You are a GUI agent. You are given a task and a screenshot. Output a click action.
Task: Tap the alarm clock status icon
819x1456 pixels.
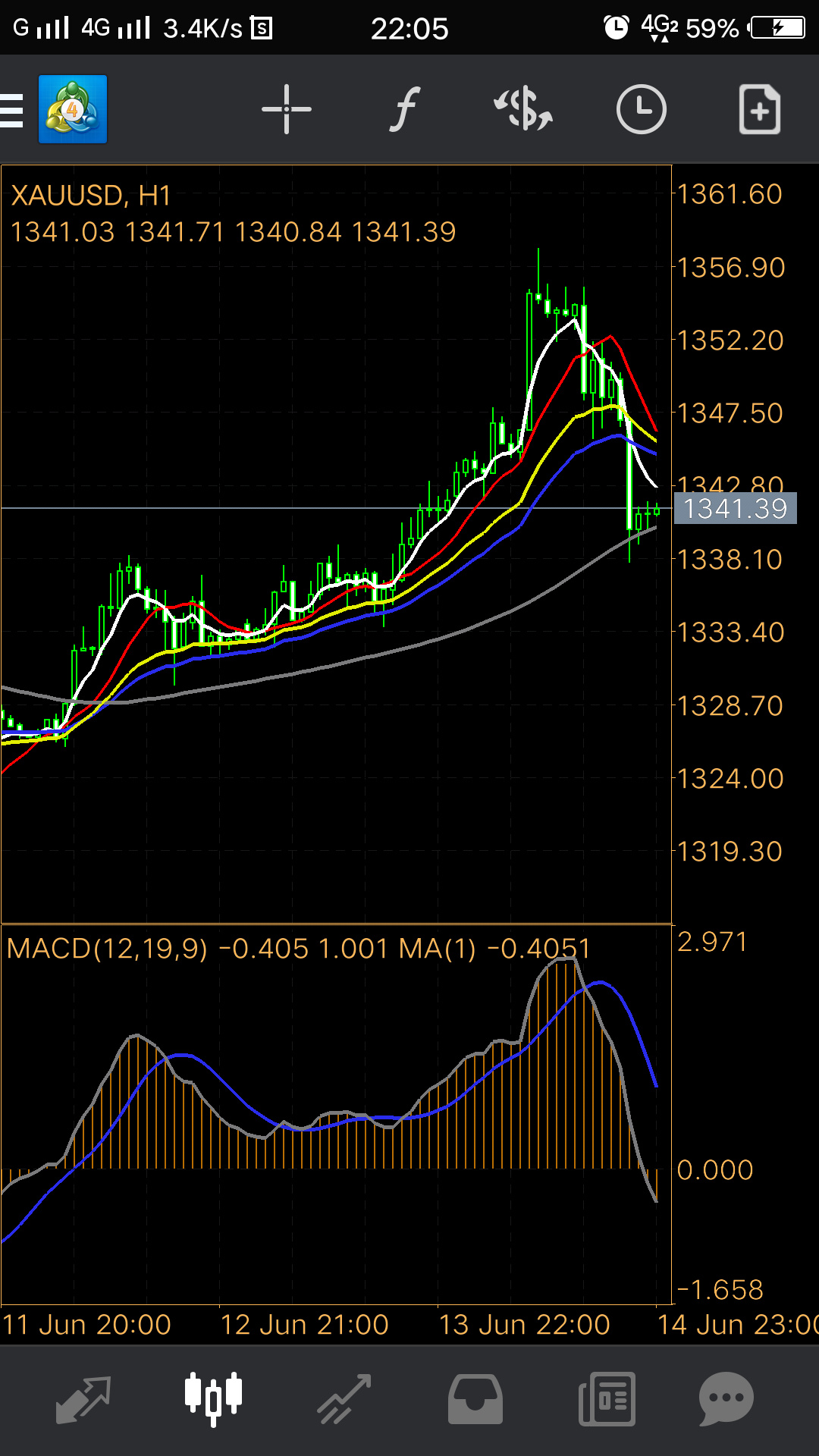click(x=616, y=28)
